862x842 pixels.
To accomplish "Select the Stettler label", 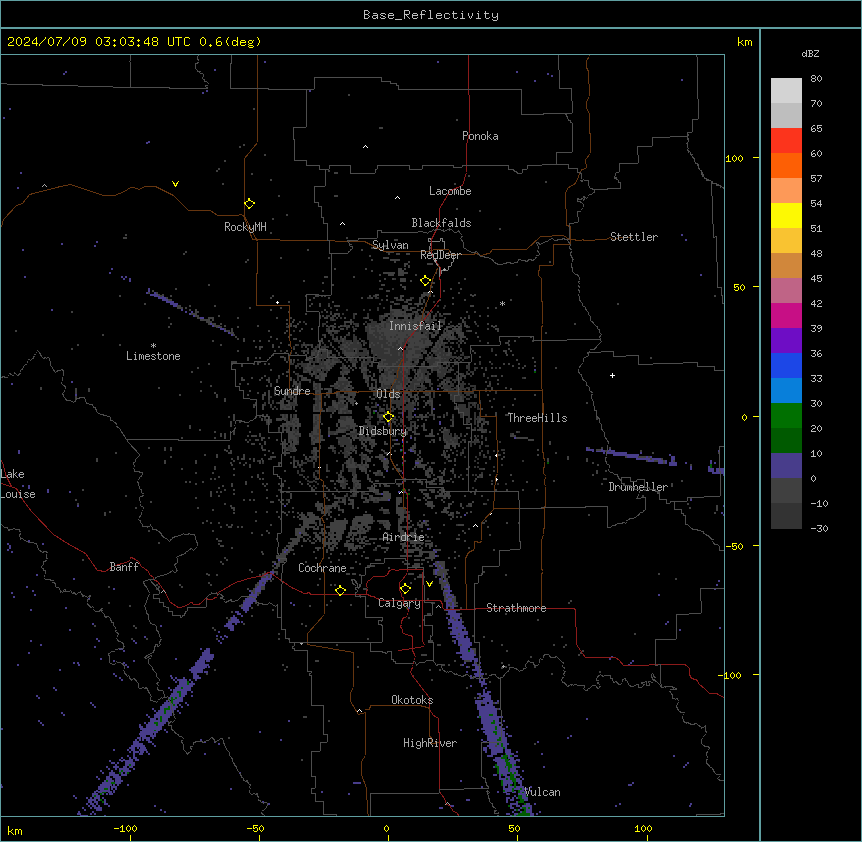I will [x=634, y=237].
